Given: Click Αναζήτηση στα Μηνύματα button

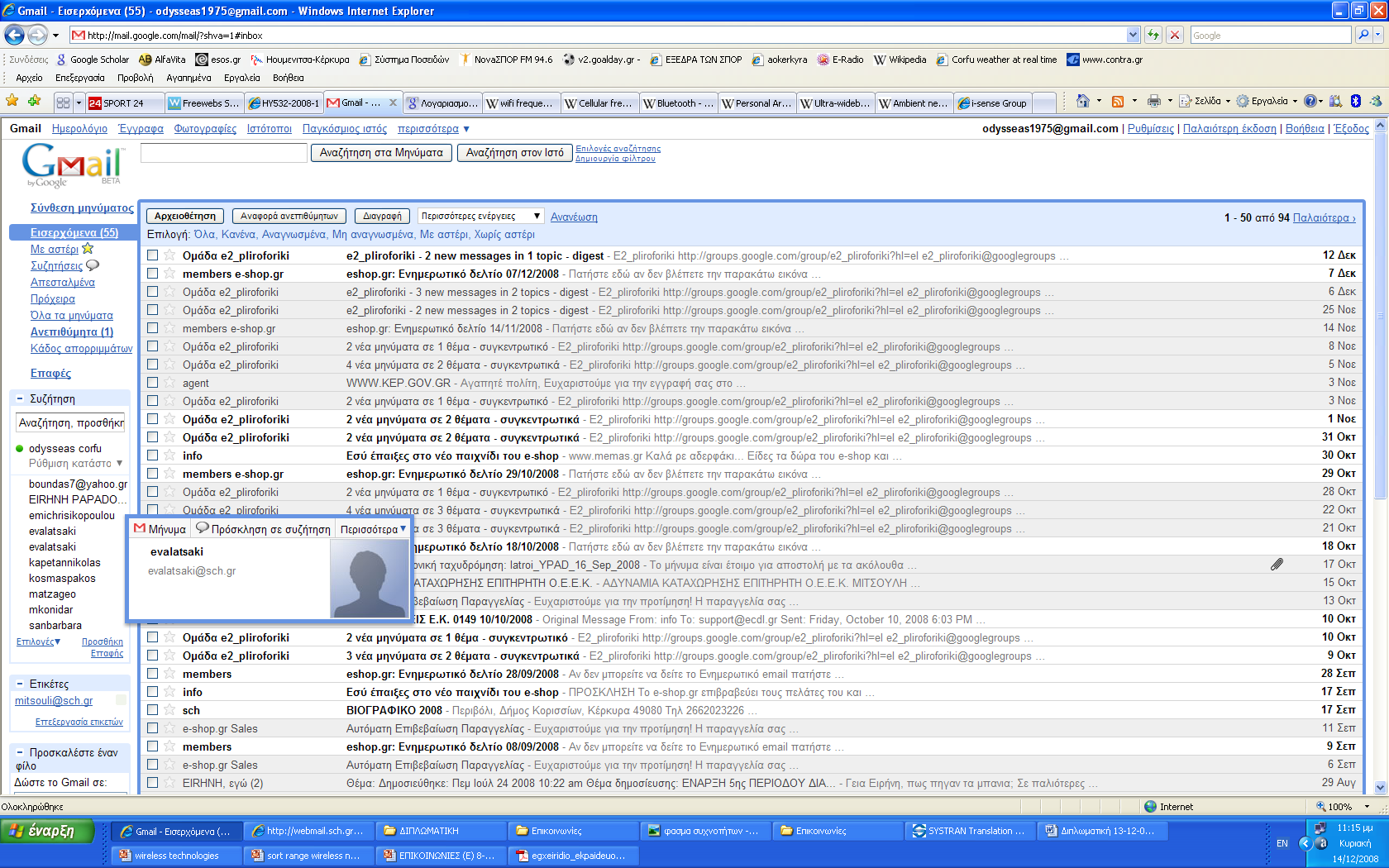Looking at the screenshot, I should pyautogui.click(x=381, y=153).
